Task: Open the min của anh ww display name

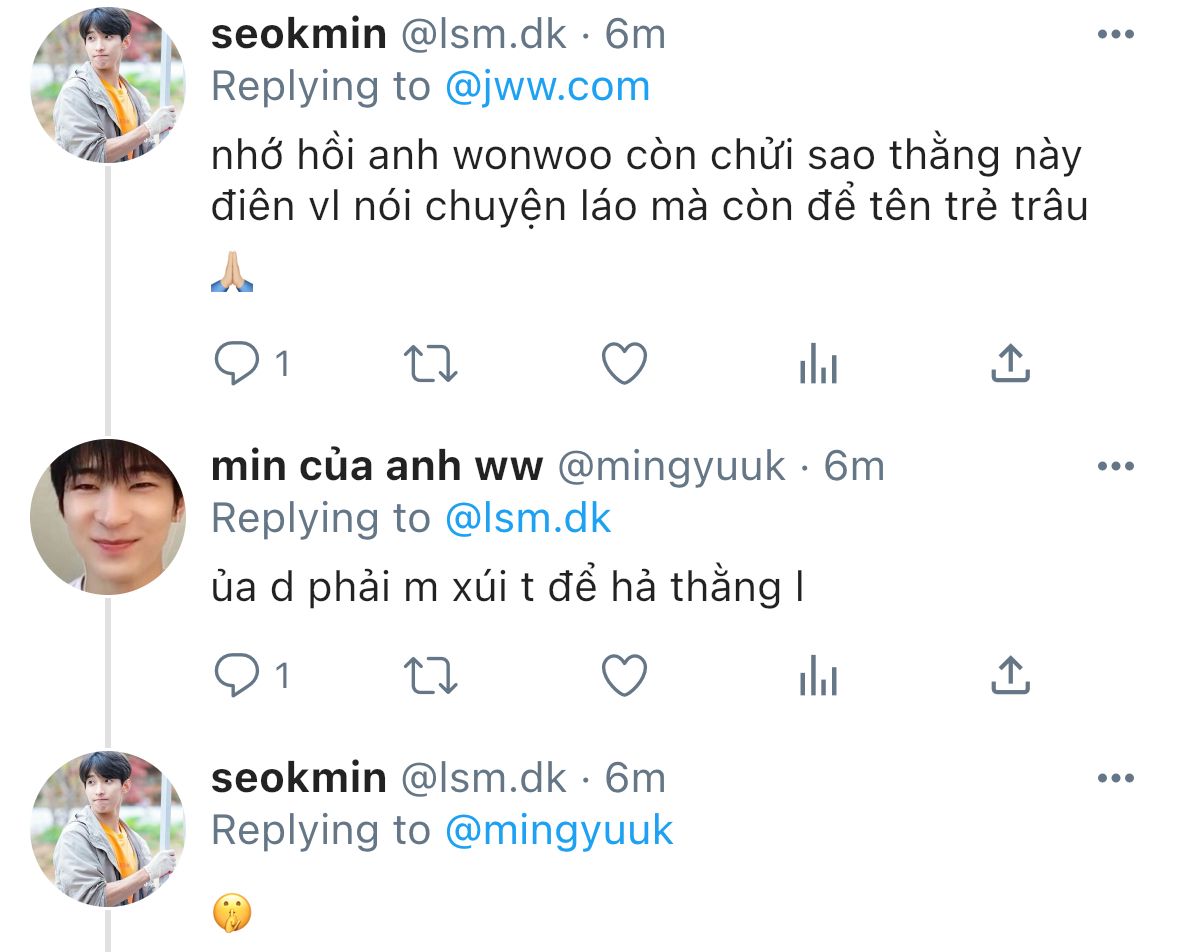Action: 377,466
